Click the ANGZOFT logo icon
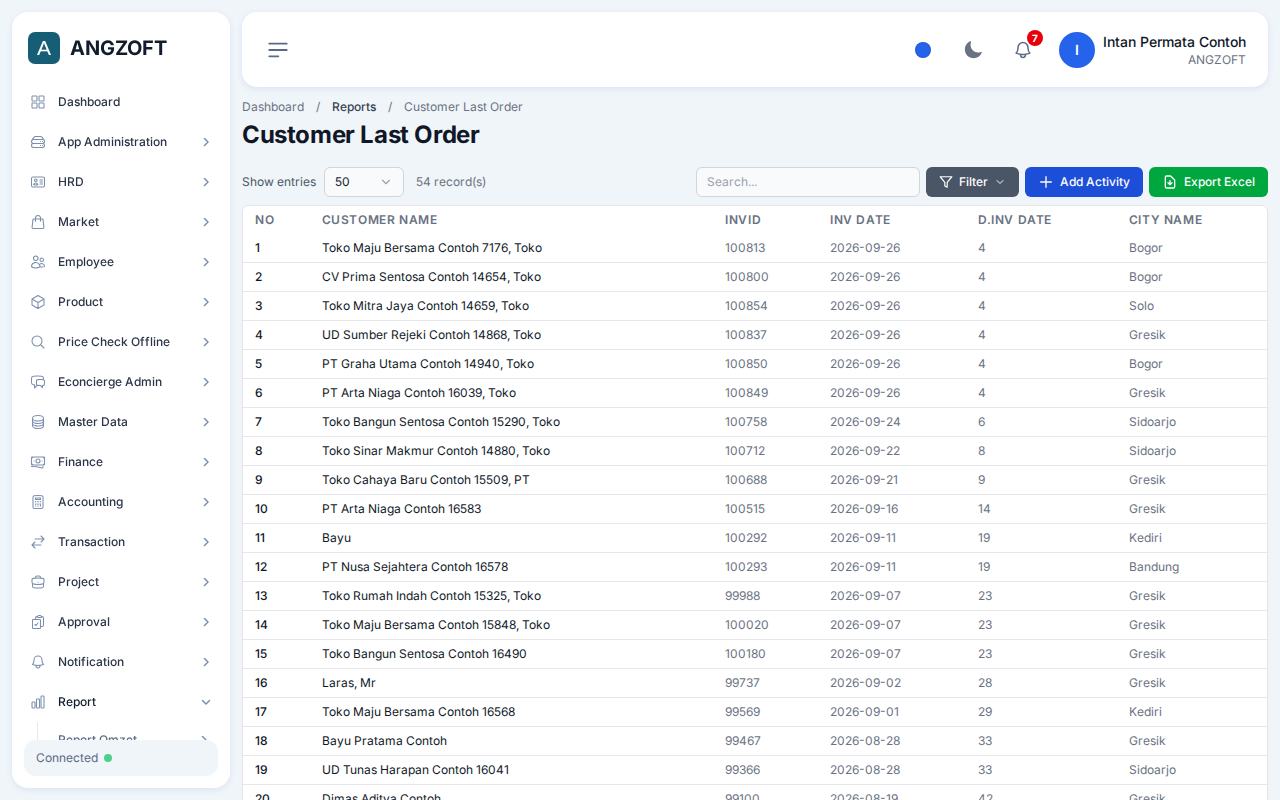1280x800 pixels. click(x=44, y=48)
